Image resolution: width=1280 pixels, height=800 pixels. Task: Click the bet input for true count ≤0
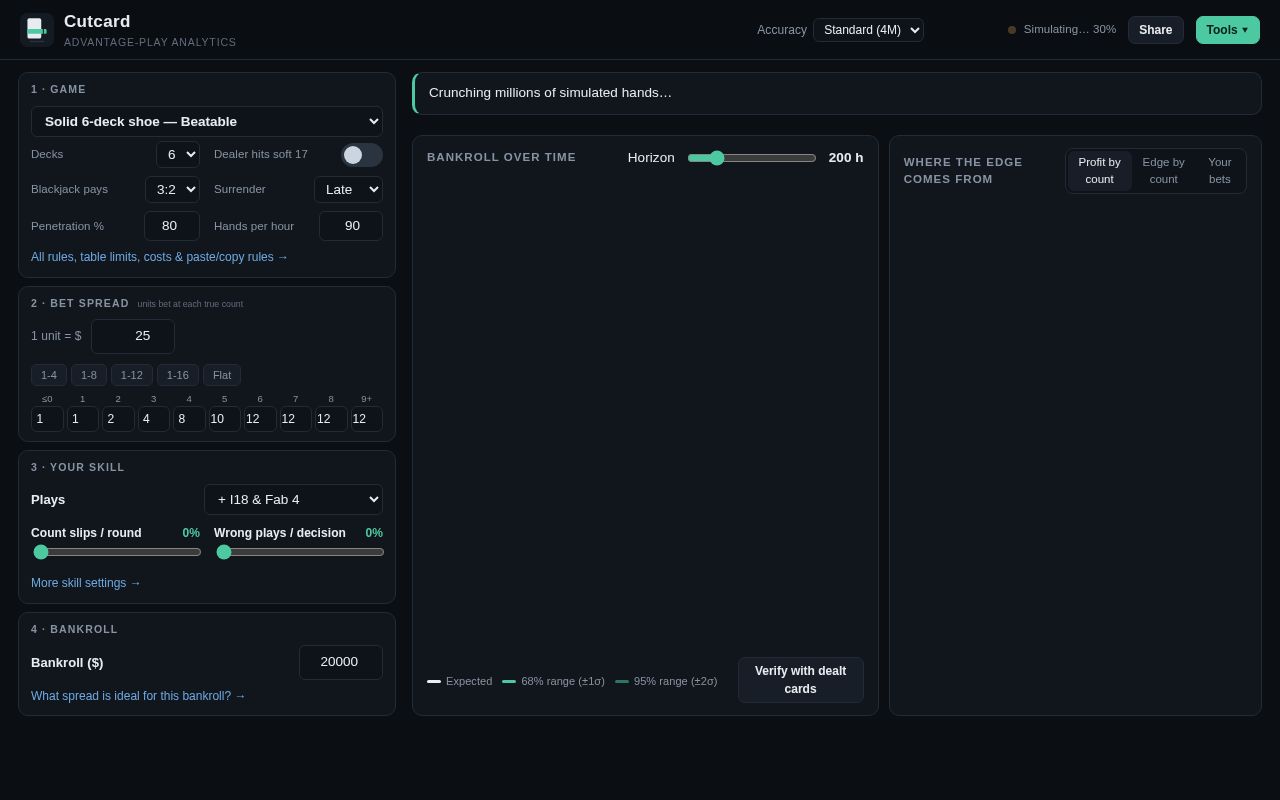[47, 419]
